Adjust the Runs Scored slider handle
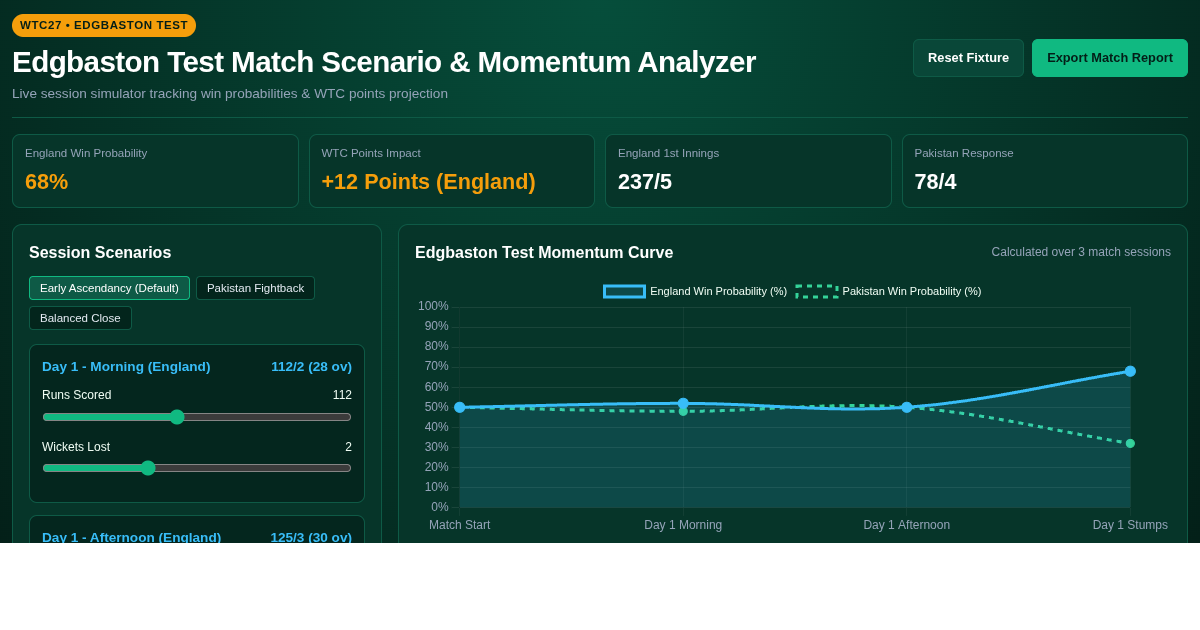Viewport: 1200px width, 630px height. pyautogui.click(x=177, y=417)
